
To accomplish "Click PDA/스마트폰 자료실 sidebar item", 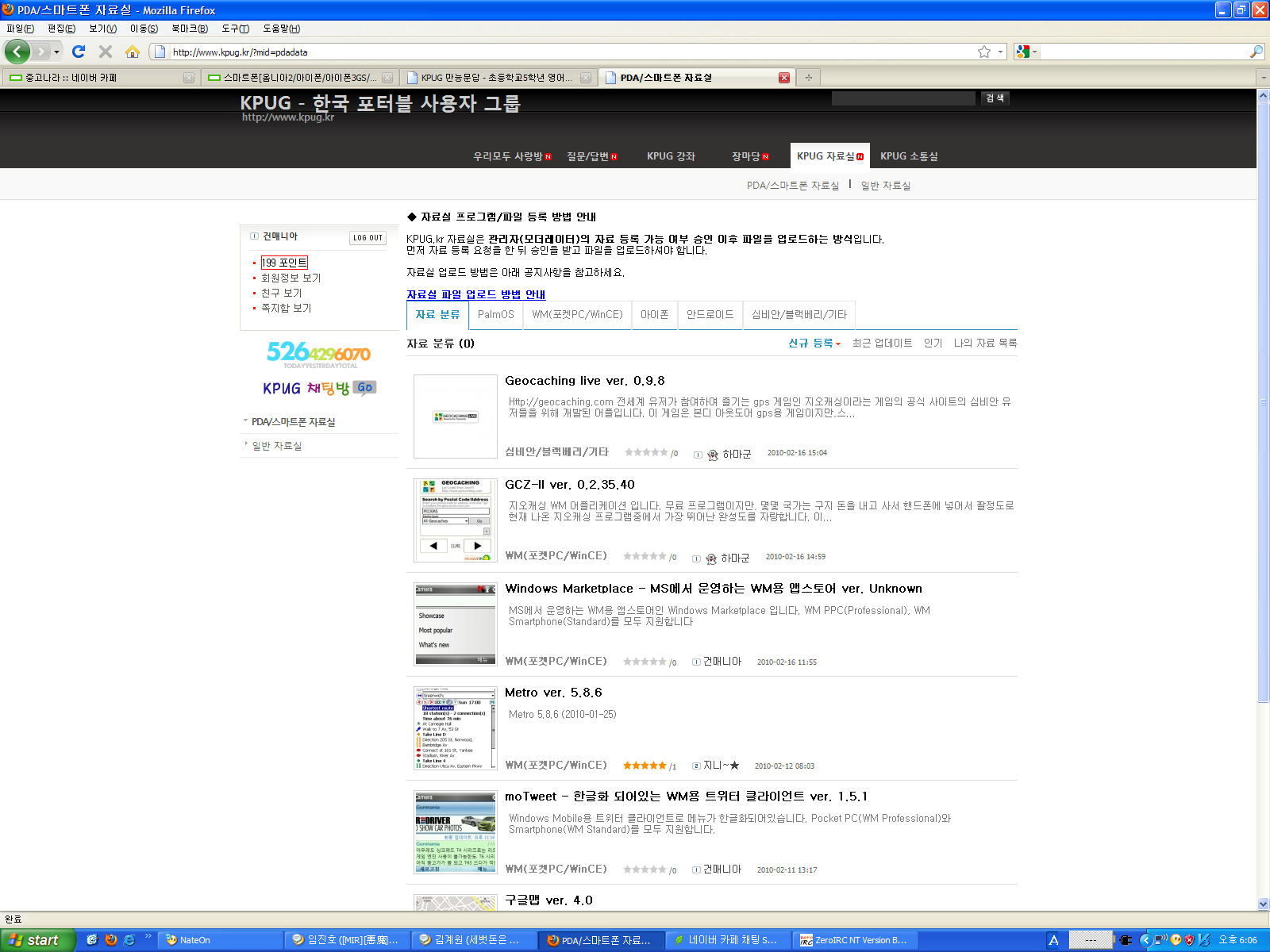I will pos(293,422).
